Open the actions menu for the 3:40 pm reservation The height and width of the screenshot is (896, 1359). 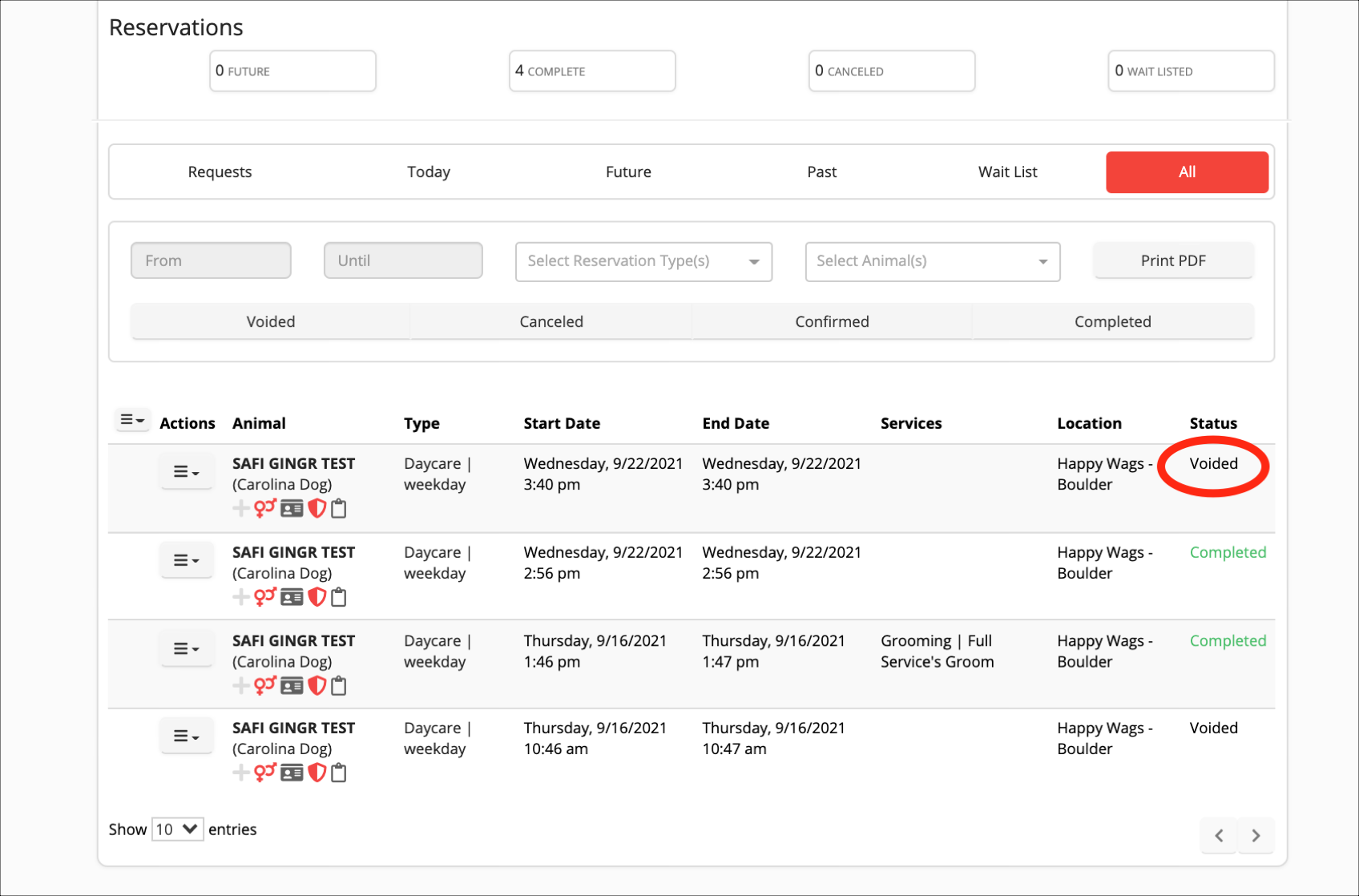(x=186, y=472)
